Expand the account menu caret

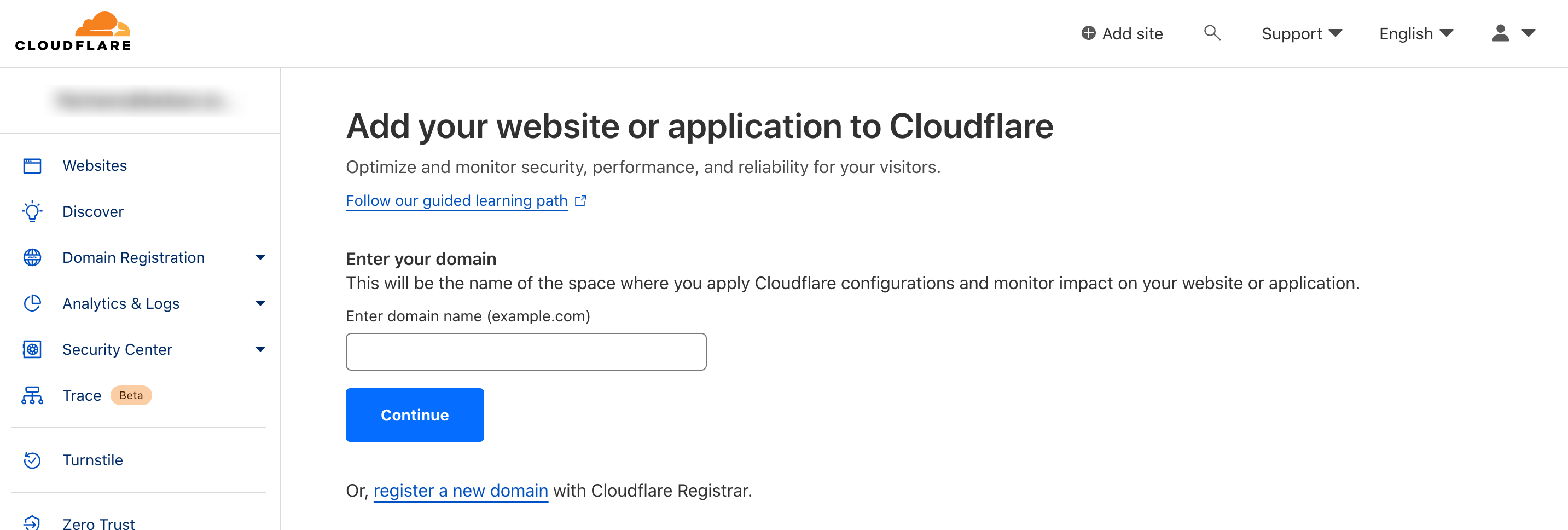point(1529,33)
